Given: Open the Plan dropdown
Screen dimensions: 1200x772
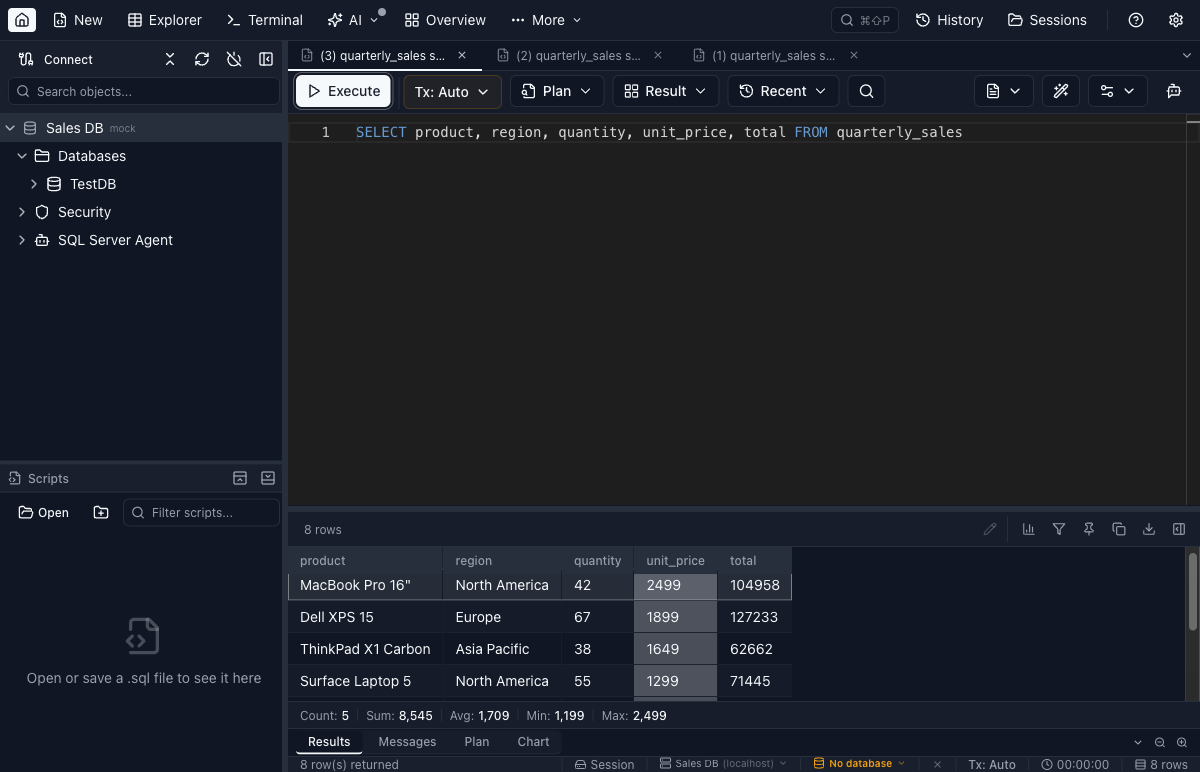Looking at the screenshot, I should [x=557, y=91].
